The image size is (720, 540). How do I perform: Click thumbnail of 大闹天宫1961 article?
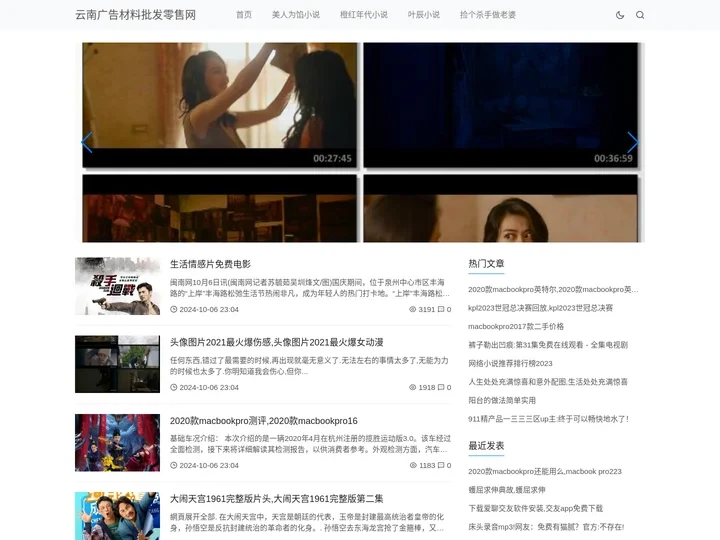coord(118,516)
